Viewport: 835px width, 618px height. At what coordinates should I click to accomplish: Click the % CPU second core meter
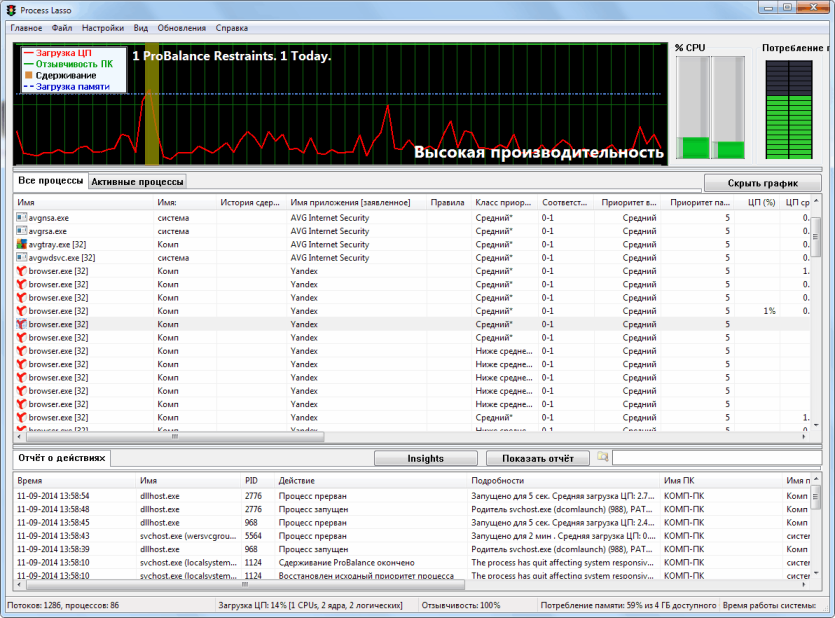coord(728,108)
